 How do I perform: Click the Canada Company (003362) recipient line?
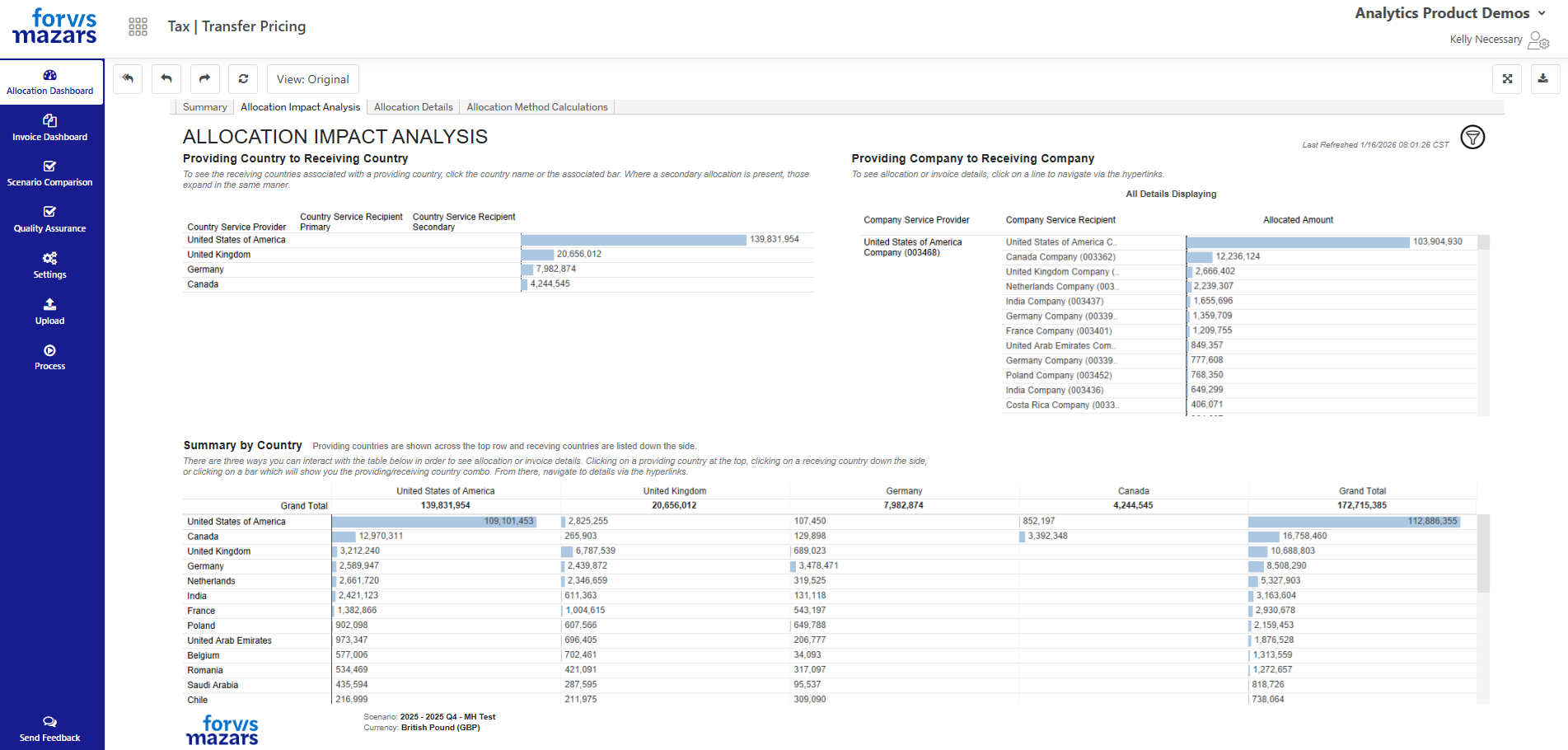1060,257
